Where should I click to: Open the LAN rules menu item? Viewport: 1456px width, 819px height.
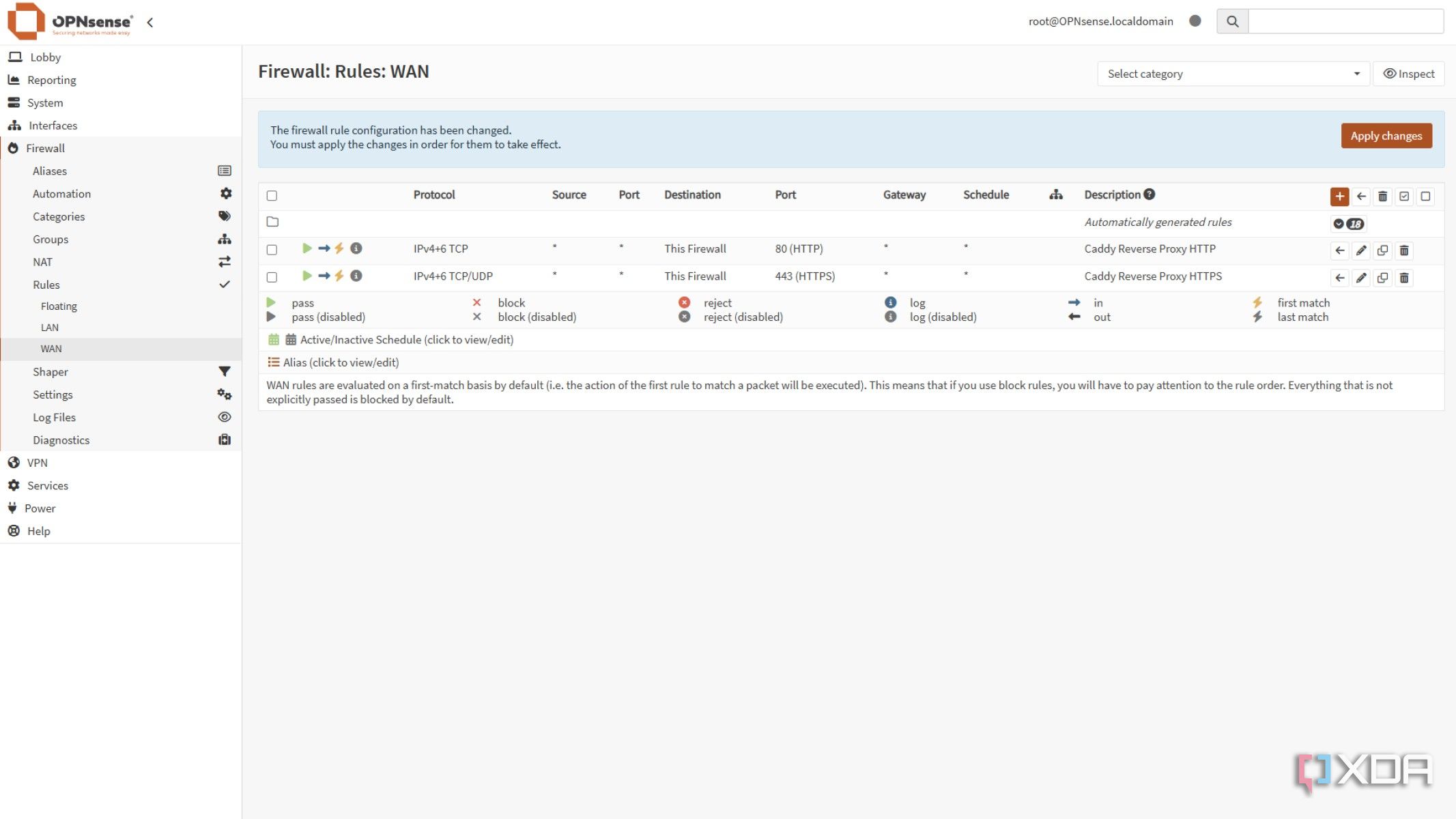coord(50,328)
